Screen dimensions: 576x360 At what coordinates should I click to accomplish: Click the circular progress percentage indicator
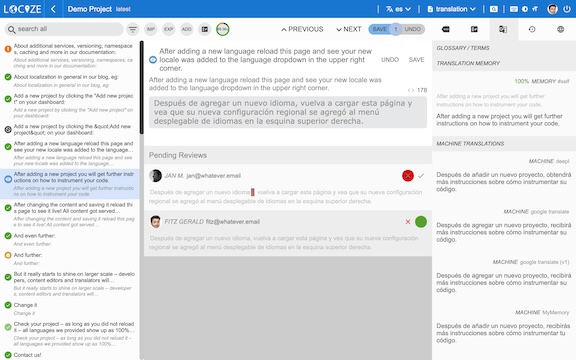[x=223, y=29]
